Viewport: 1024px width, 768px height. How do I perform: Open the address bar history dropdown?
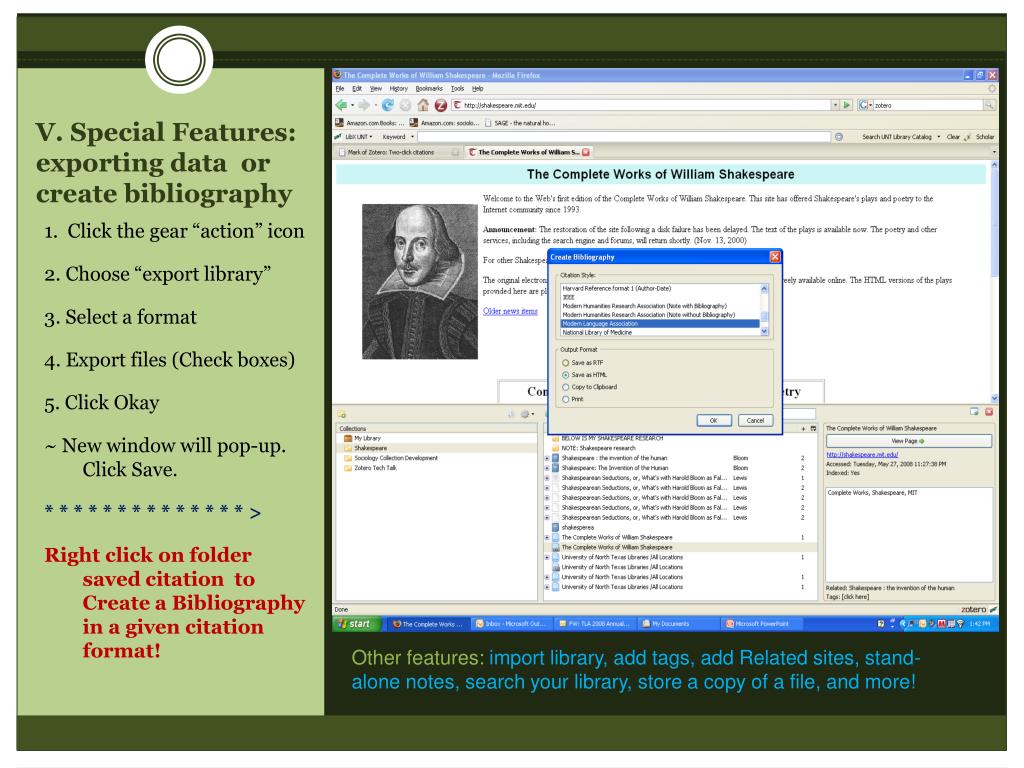point(835,104)
